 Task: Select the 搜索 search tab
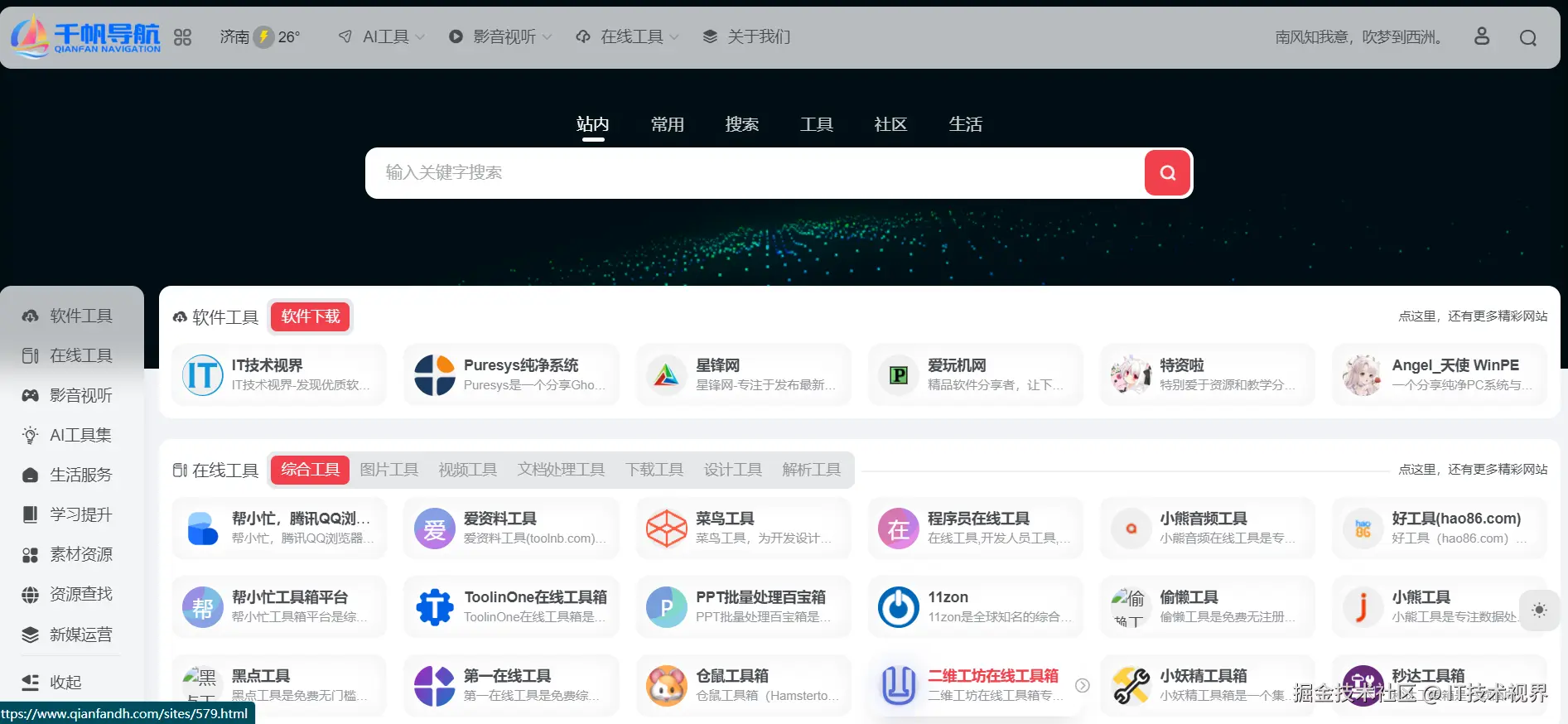click(742, 124)
